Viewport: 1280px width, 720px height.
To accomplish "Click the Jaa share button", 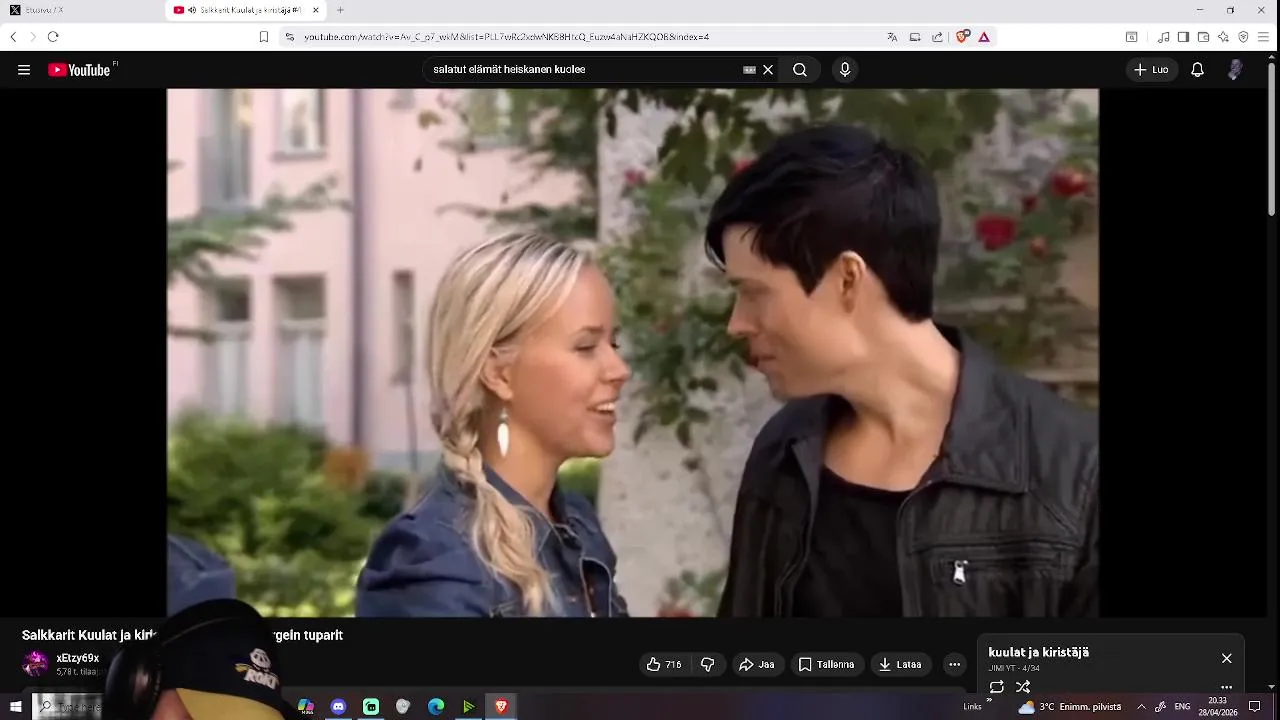I will coord(757,664).
